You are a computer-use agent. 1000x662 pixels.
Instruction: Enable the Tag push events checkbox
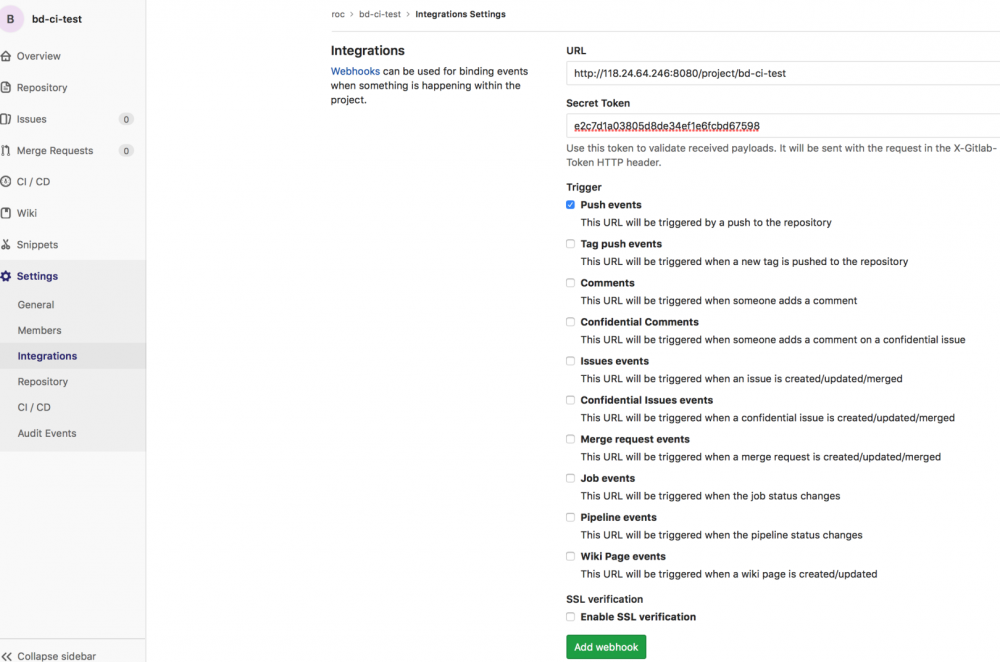570,244
